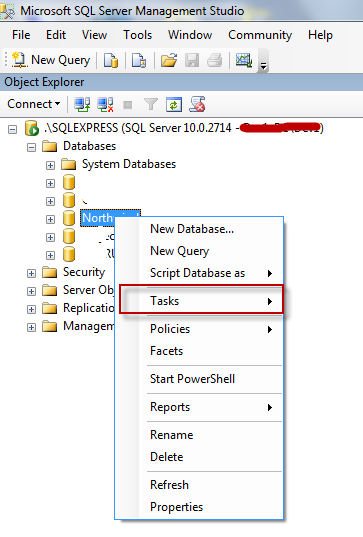Click the Refresh icon in Object Explorer

(174, 104)
